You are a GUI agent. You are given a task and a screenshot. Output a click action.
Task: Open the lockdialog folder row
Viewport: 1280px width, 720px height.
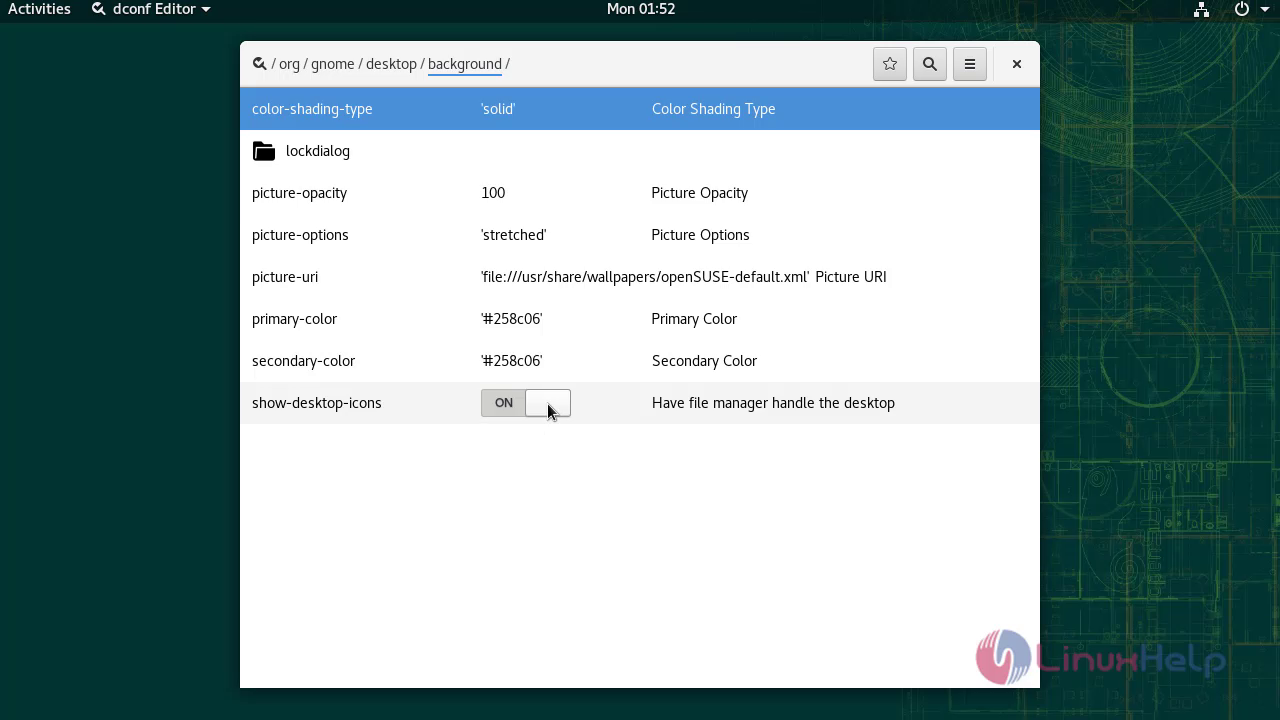640,151
